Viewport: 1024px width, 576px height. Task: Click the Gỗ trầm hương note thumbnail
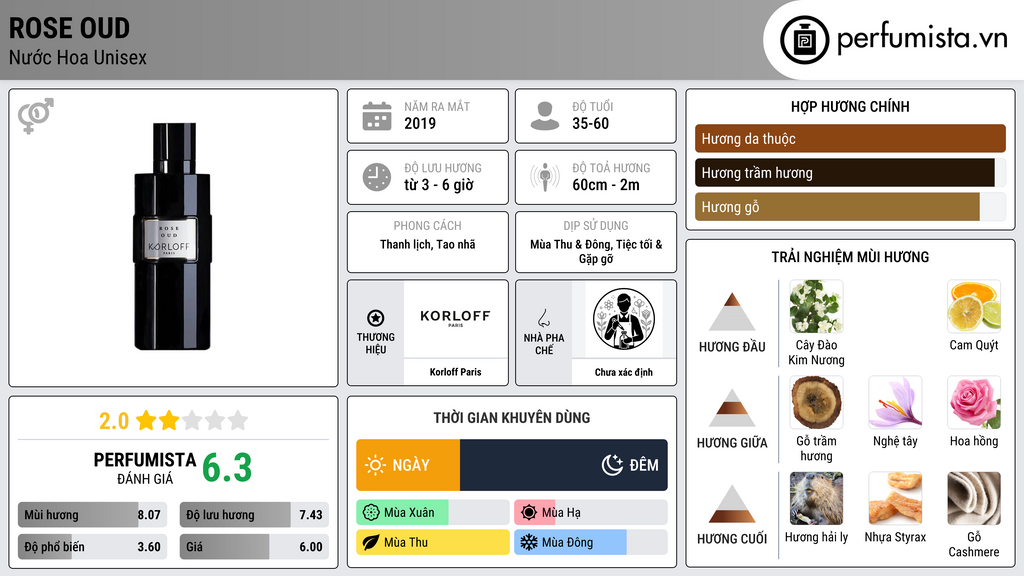coord(816,404)
